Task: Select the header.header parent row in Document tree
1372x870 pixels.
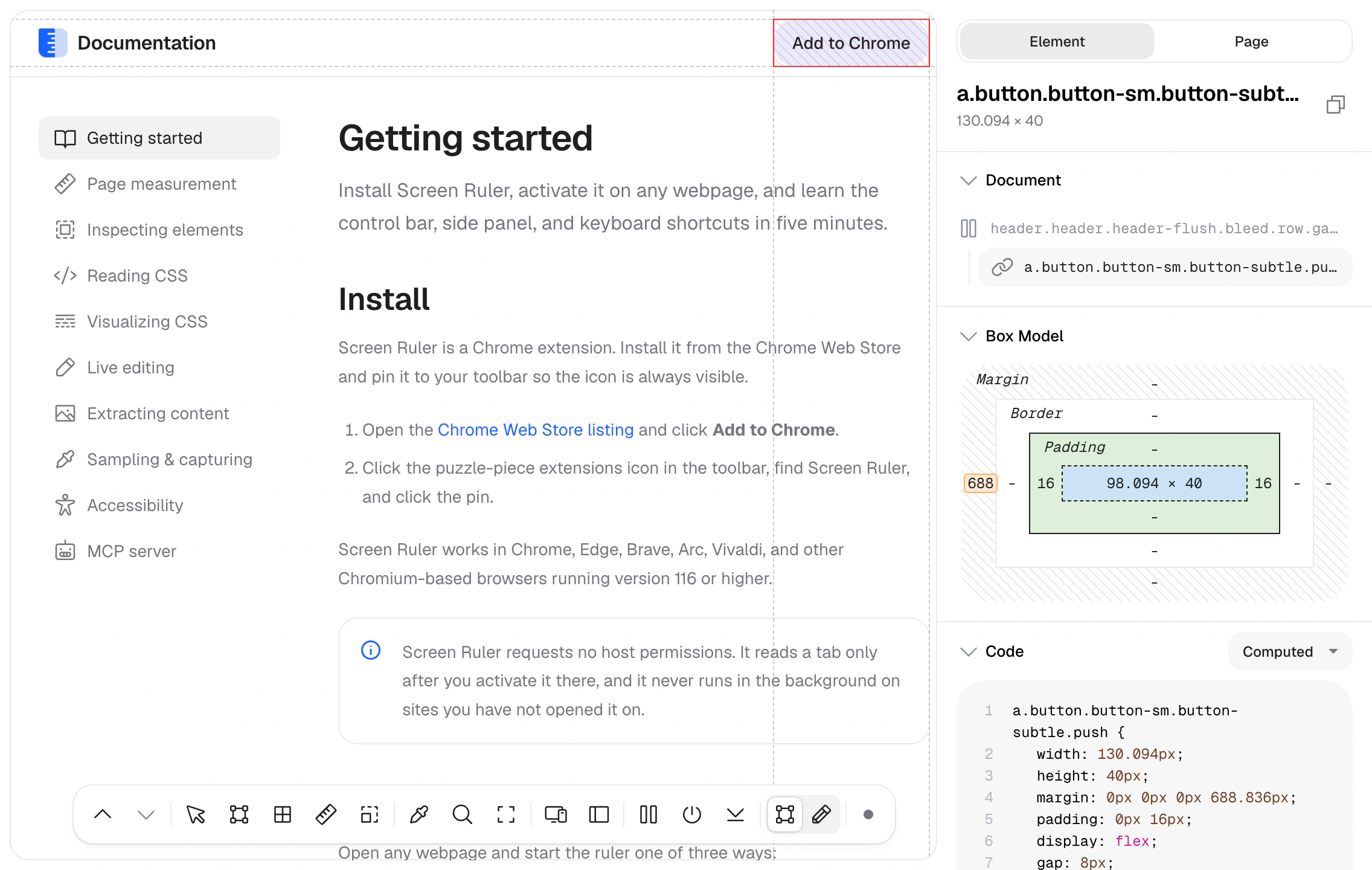Action: pos(1155,228)
